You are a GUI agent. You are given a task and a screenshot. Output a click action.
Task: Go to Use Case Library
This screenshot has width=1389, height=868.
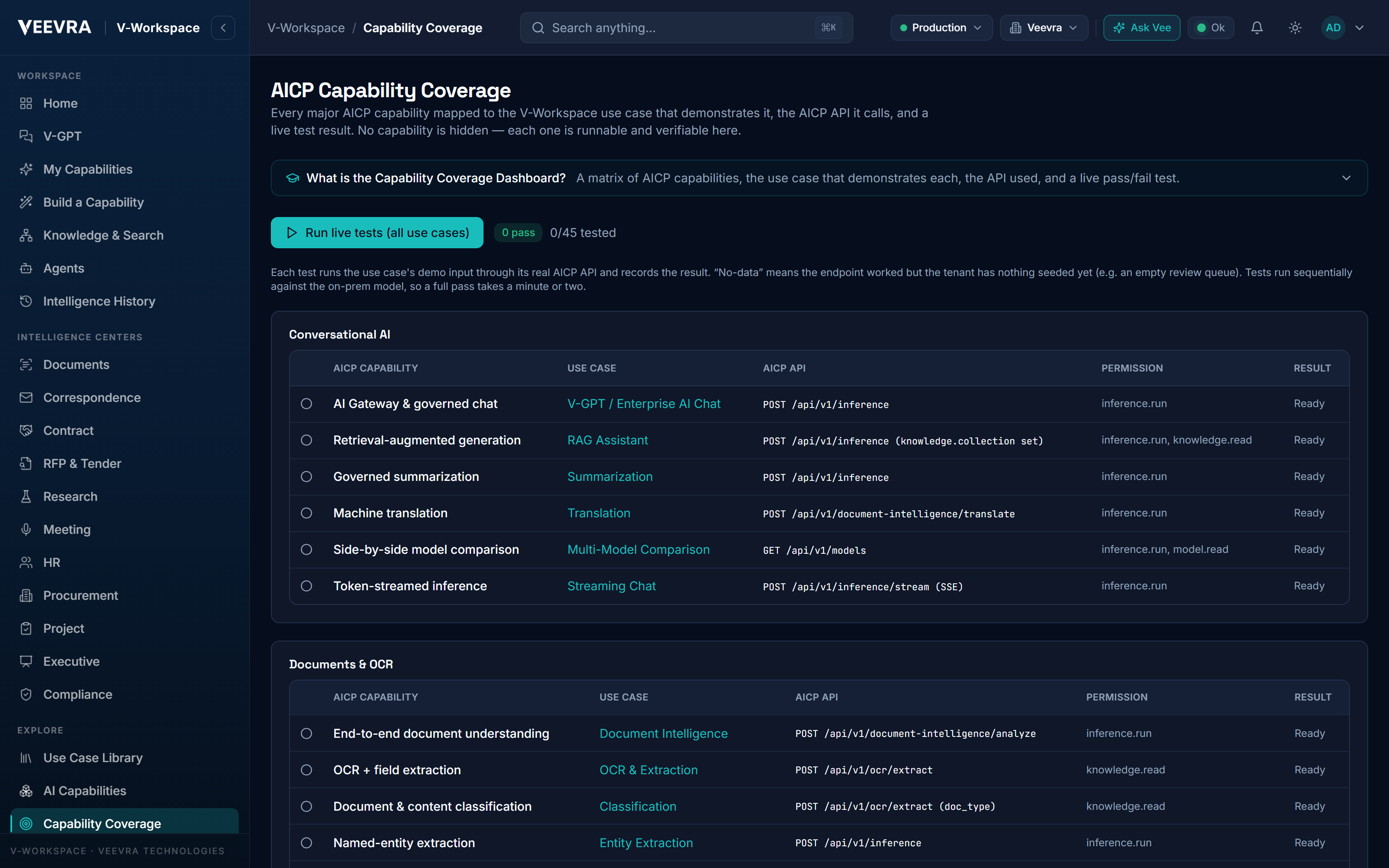[125, 758]
